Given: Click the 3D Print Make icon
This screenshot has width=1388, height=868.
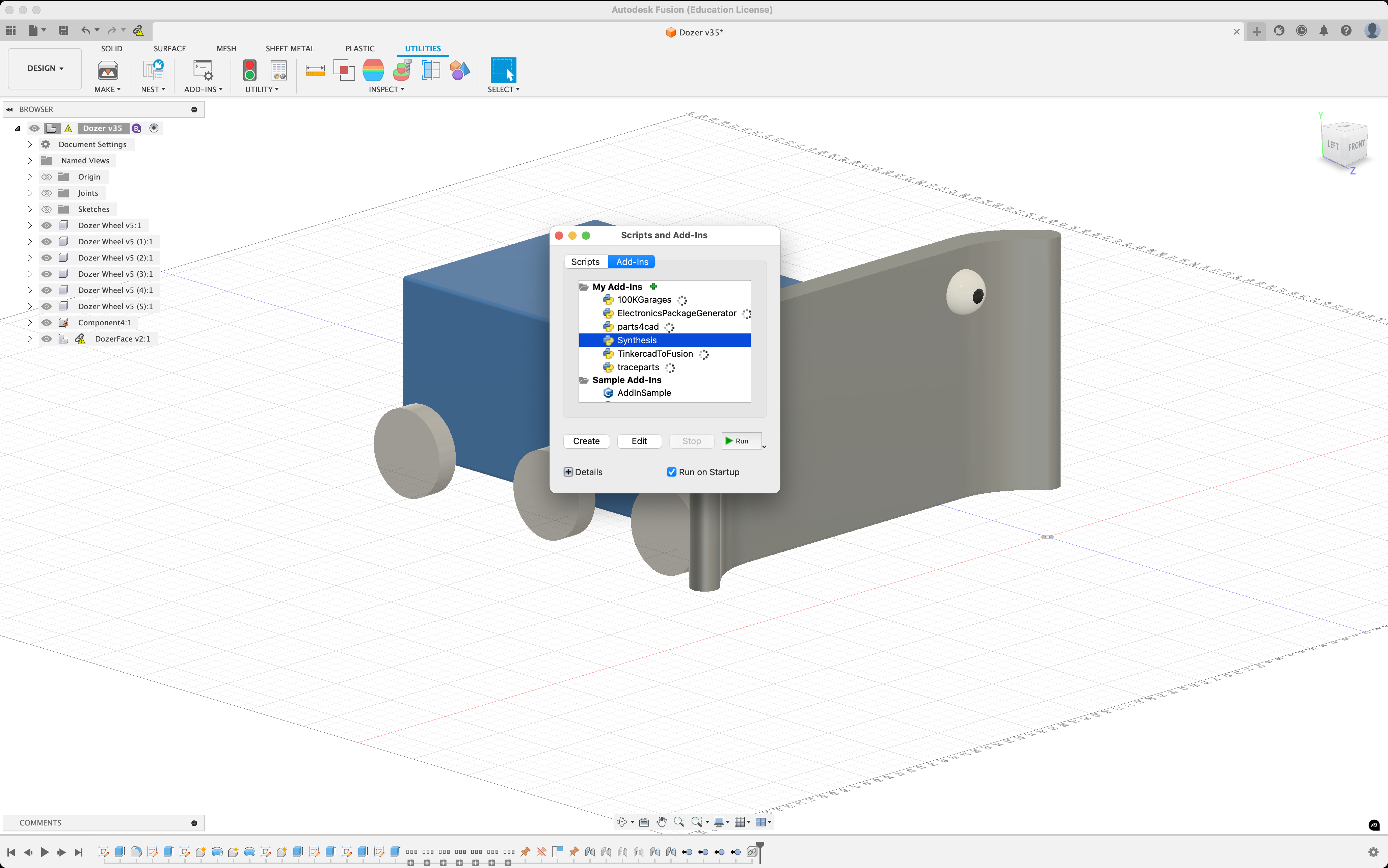Looking at the screenshot, I should click(x=107, y=70).
